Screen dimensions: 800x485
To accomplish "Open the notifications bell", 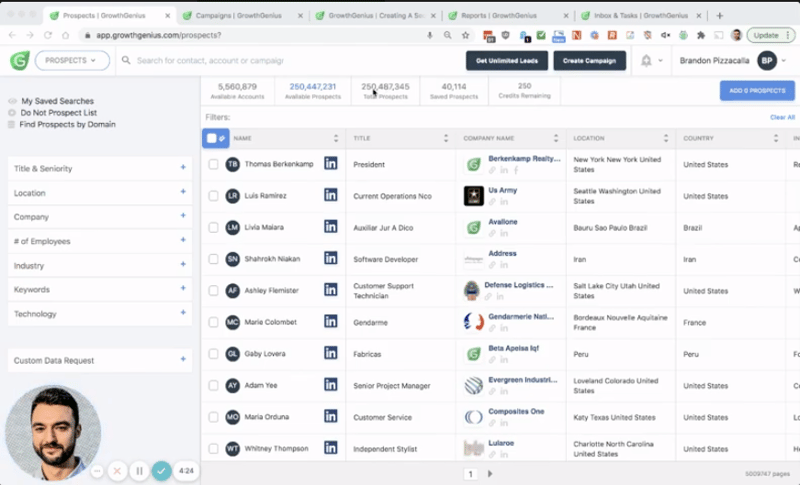I will pyautogui.click(x=646, y=61).
